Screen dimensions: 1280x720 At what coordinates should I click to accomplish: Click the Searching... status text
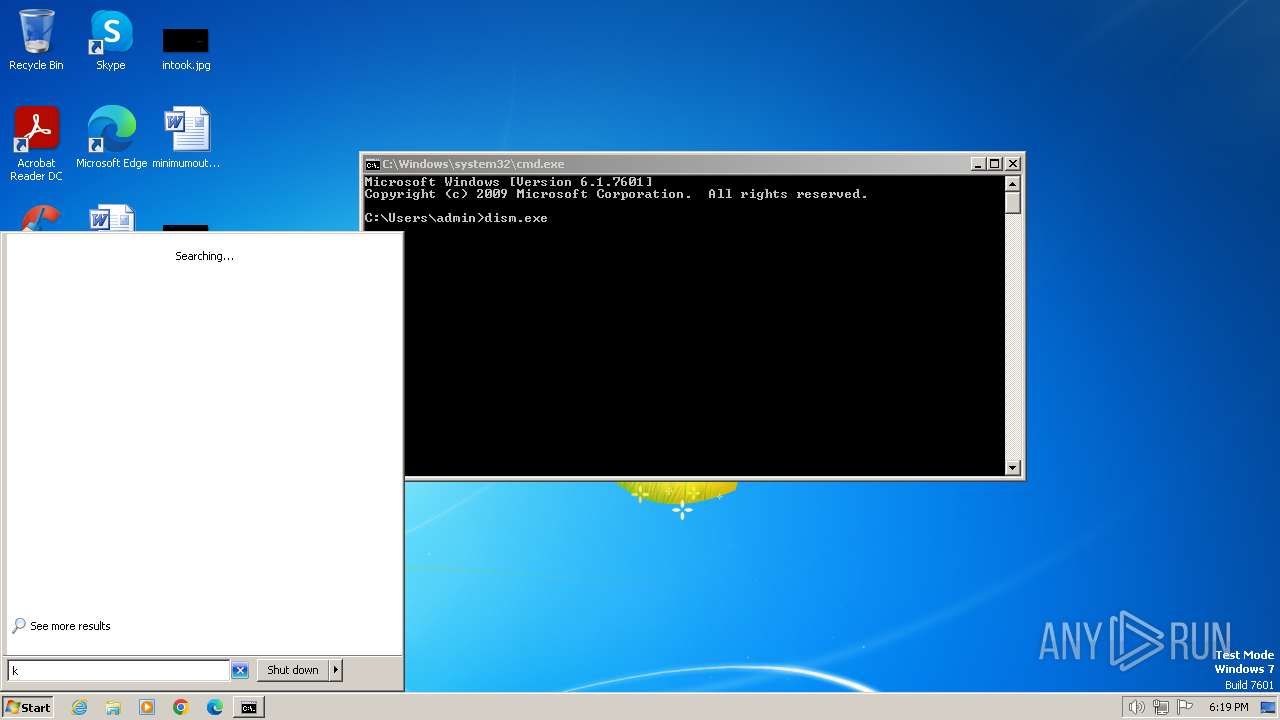point(204,256)
